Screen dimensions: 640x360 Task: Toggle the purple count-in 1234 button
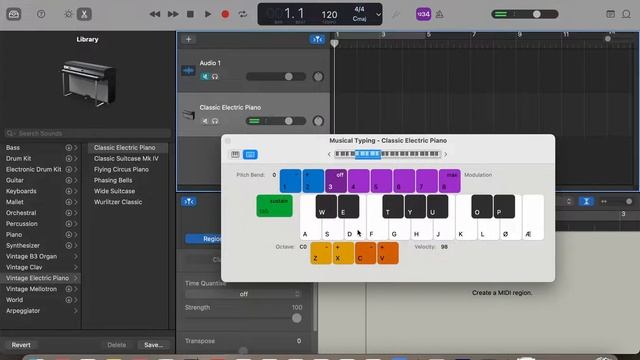pyautogui.click(x=423, y=14)
